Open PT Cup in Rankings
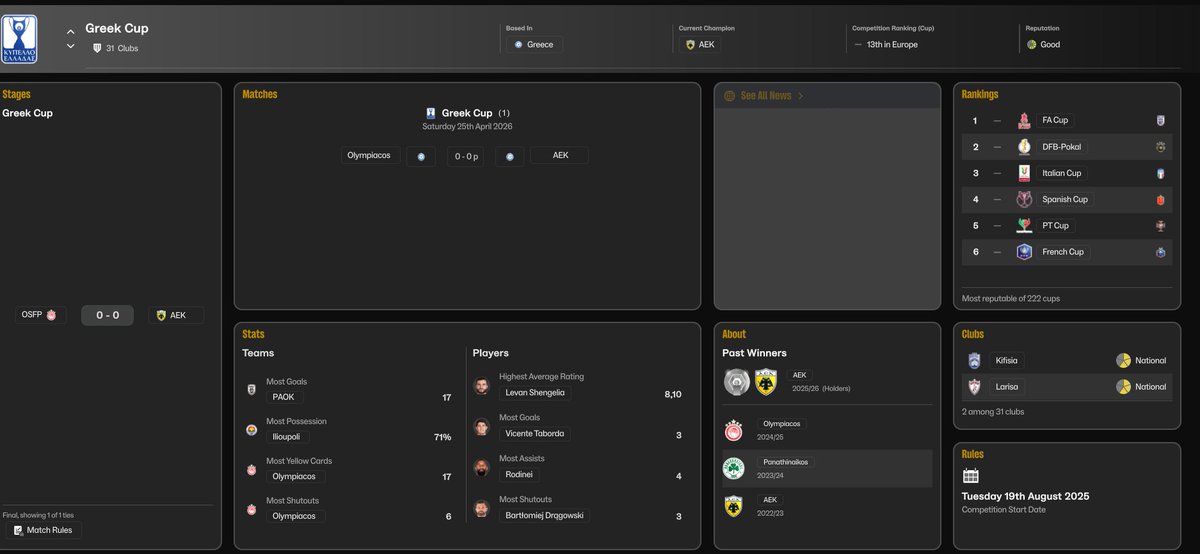 click(1055, 225)
